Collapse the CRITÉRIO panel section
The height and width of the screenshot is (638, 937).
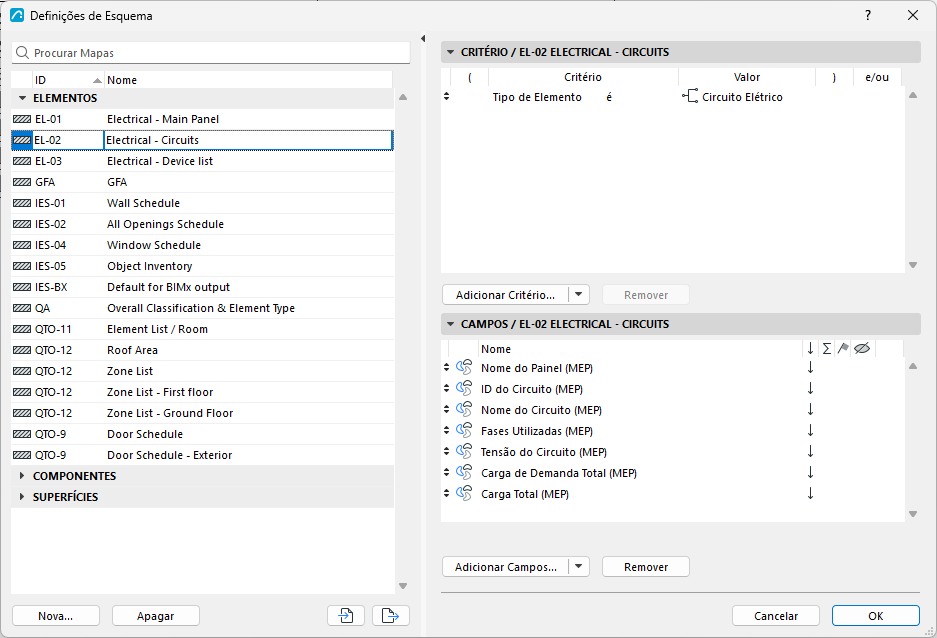click(451, 52)
